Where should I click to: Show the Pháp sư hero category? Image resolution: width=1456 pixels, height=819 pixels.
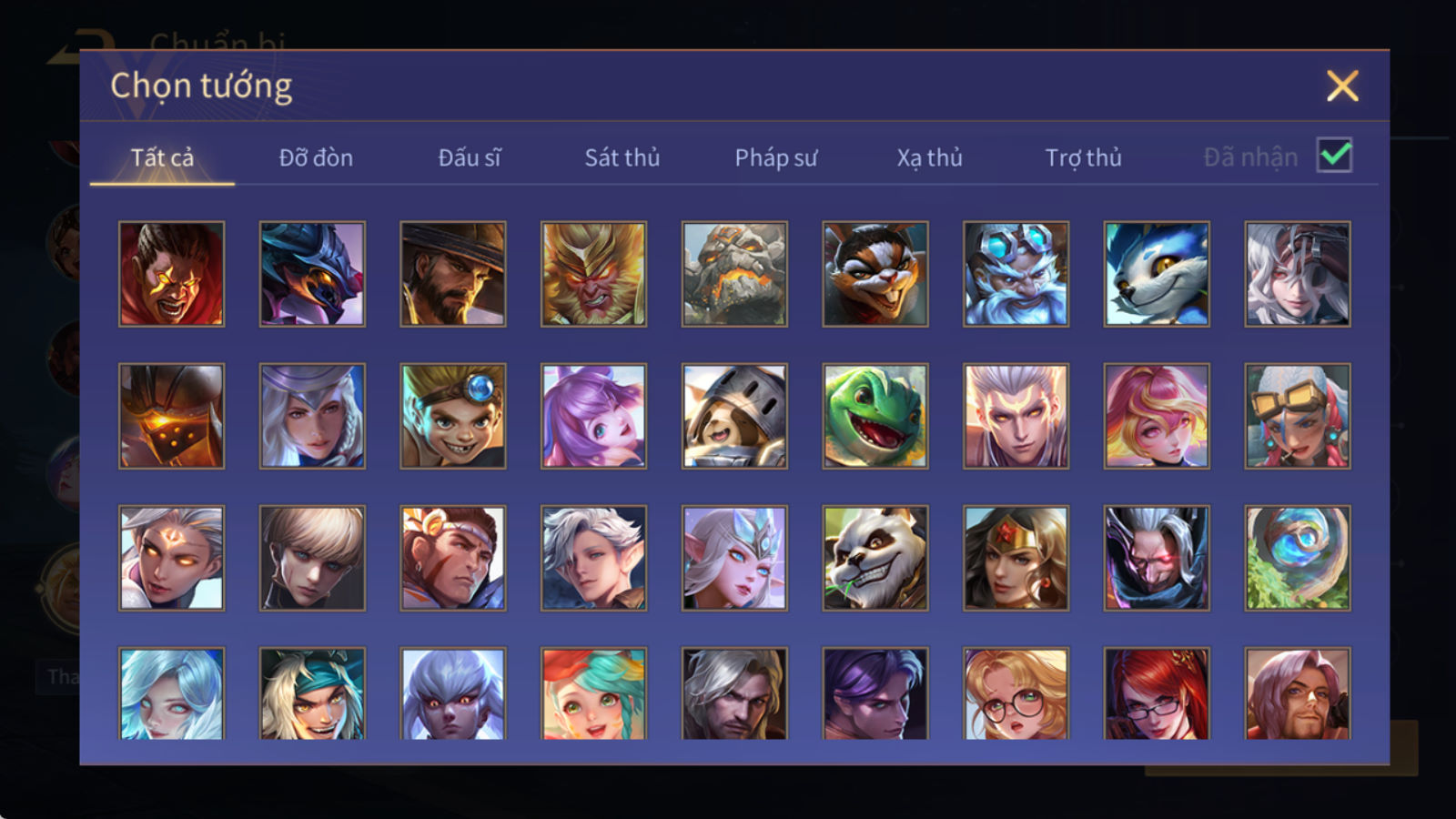(775, 157)
